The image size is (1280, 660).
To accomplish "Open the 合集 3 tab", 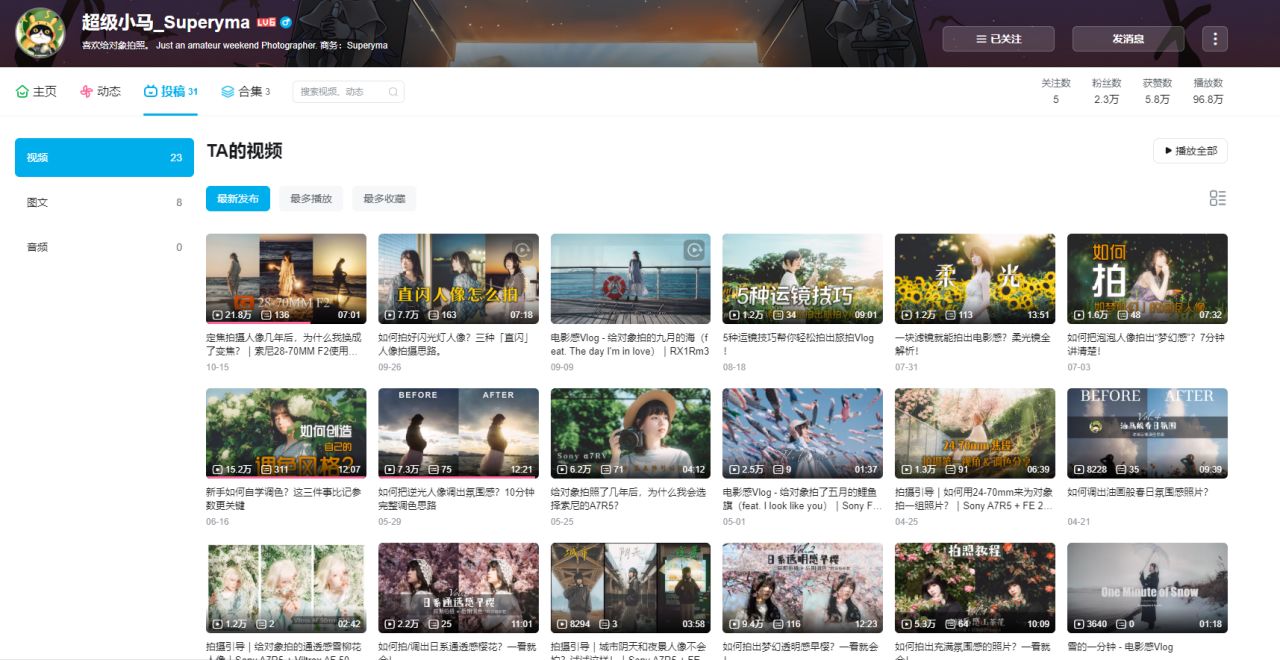I will [245, 91].
